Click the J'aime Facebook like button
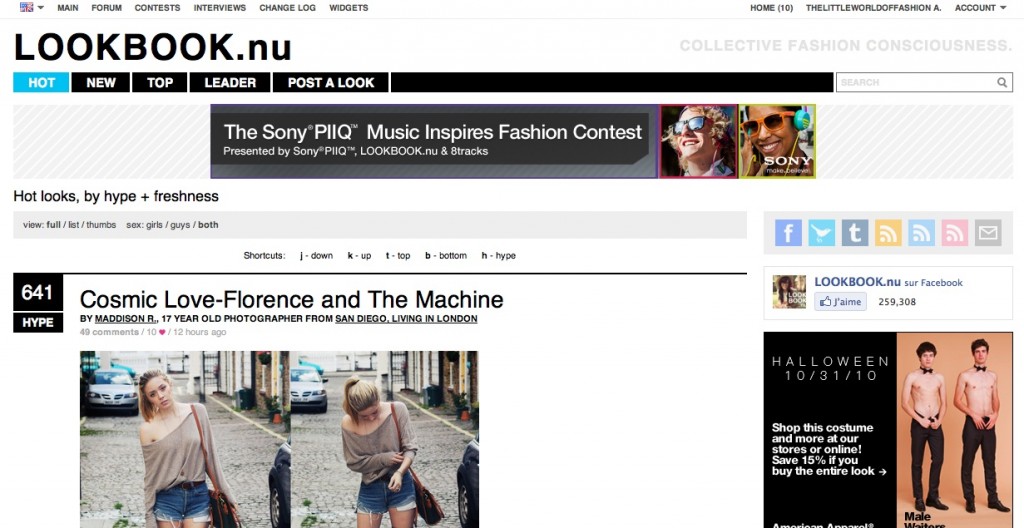 coord(840,301)
